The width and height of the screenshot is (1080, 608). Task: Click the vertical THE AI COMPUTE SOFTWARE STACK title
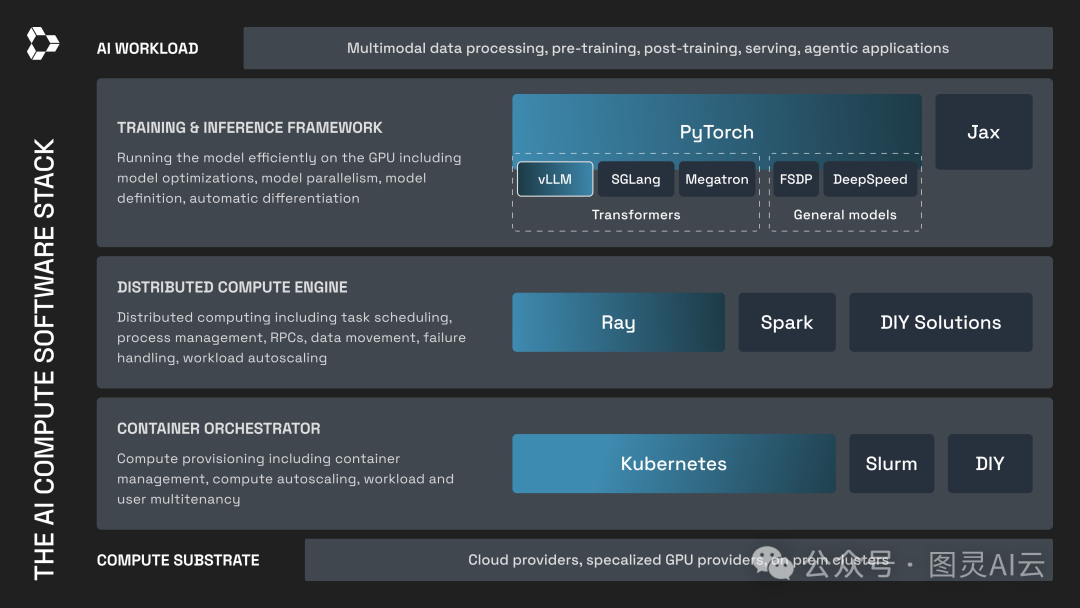pos(44,359)
